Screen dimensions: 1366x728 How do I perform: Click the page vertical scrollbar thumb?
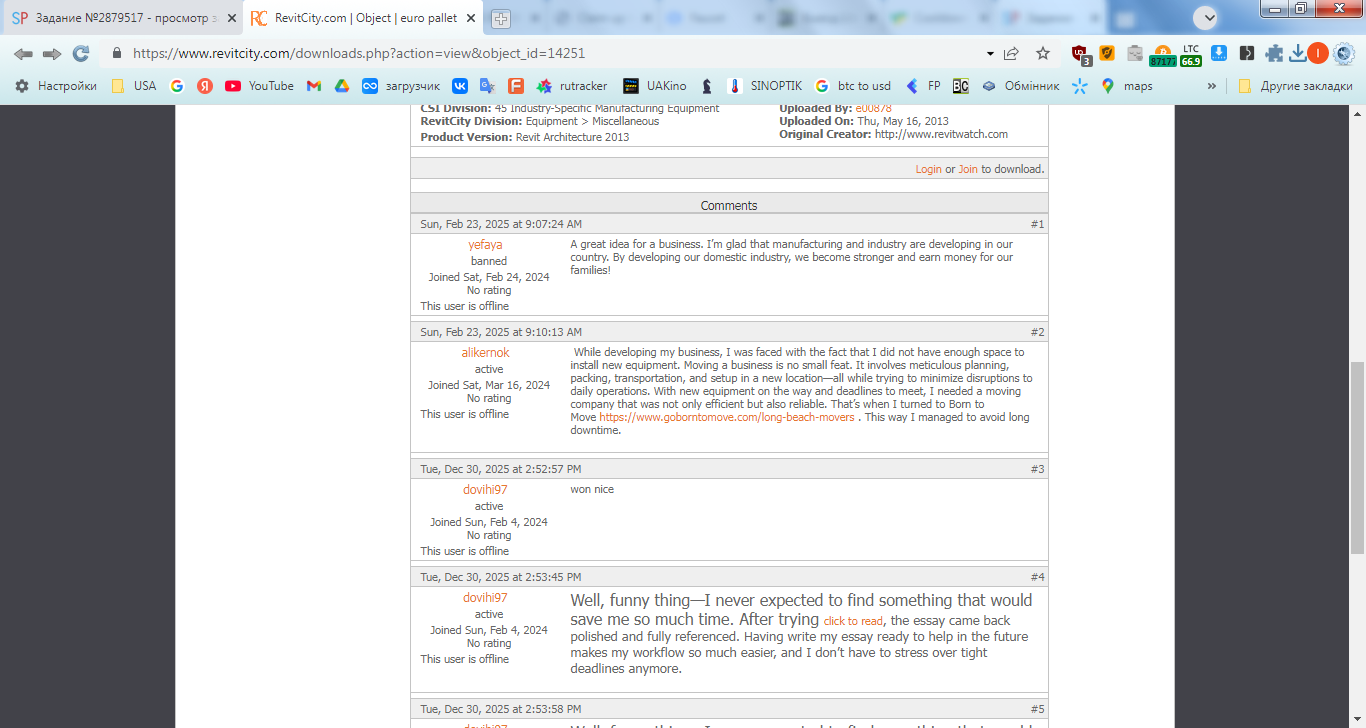click(1357, 457)
